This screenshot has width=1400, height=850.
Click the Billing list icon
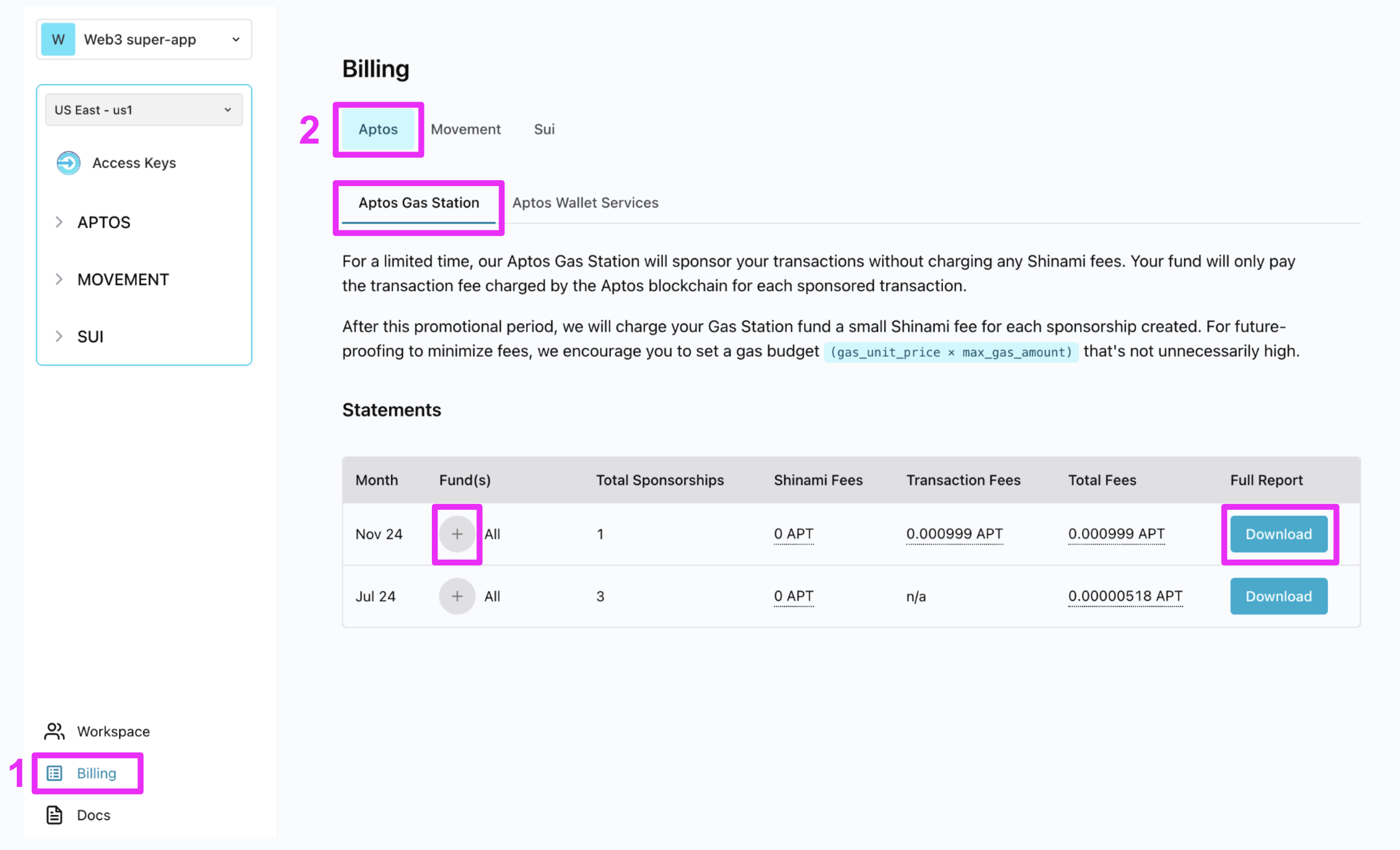click(54, 773)
